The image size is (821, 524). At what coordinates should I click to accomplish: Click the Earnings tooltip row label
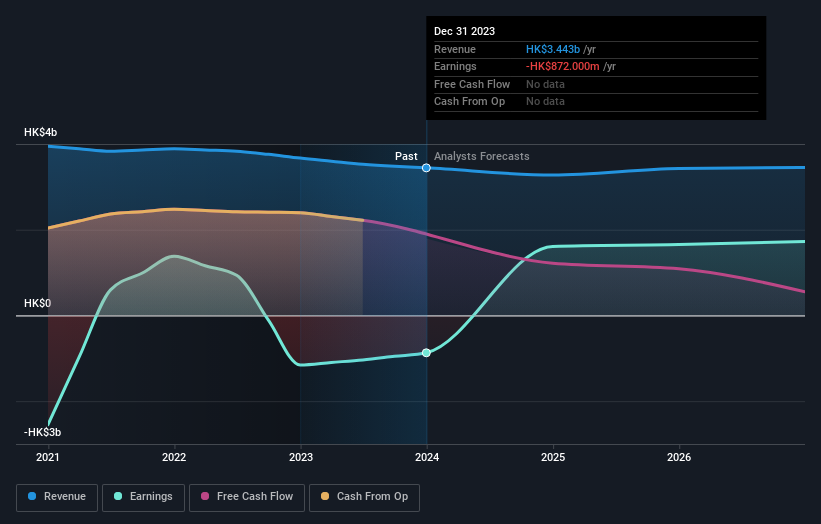[x=456, y=66]
